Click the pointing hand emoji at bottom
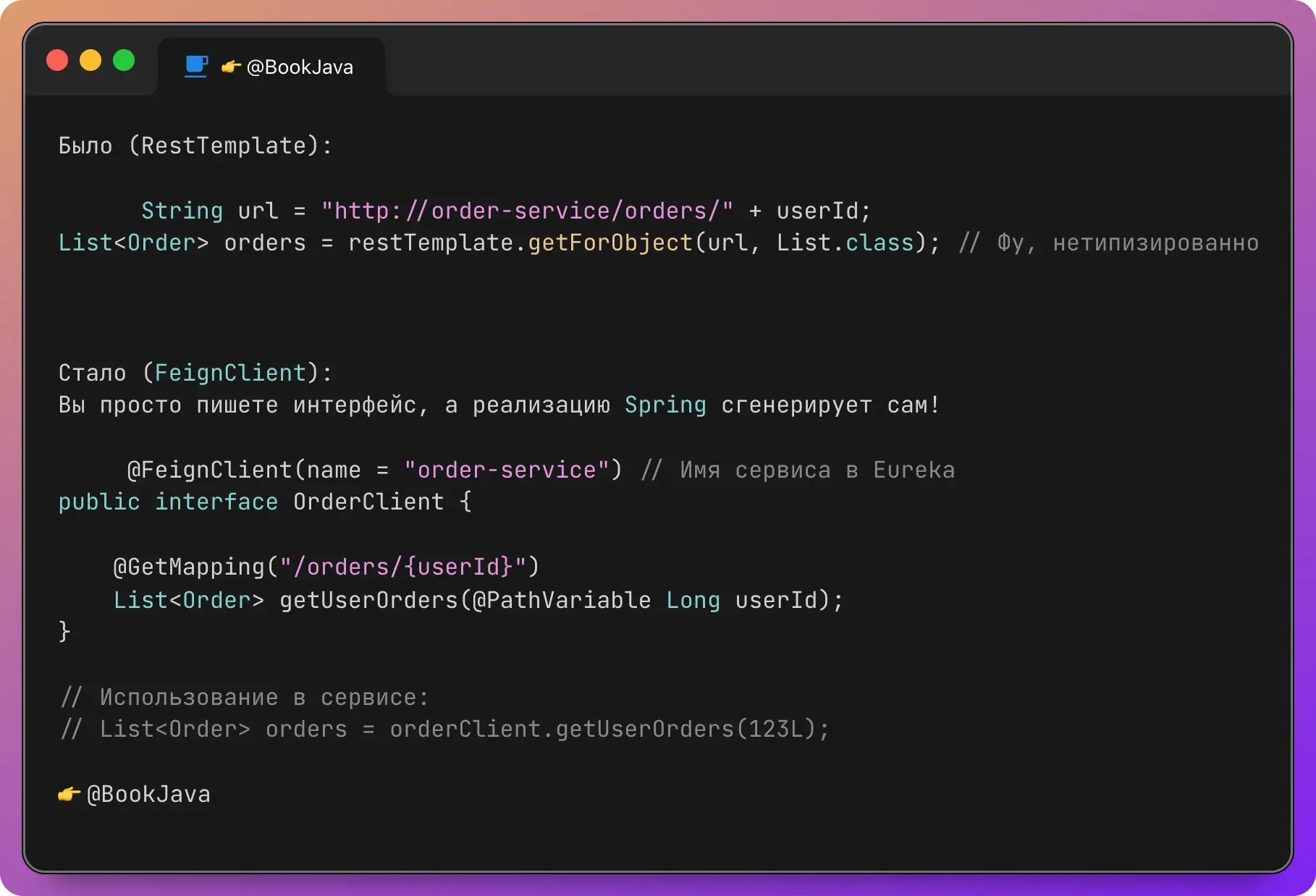This screenshot has height=896, width=1316. (x=69, y=794)
